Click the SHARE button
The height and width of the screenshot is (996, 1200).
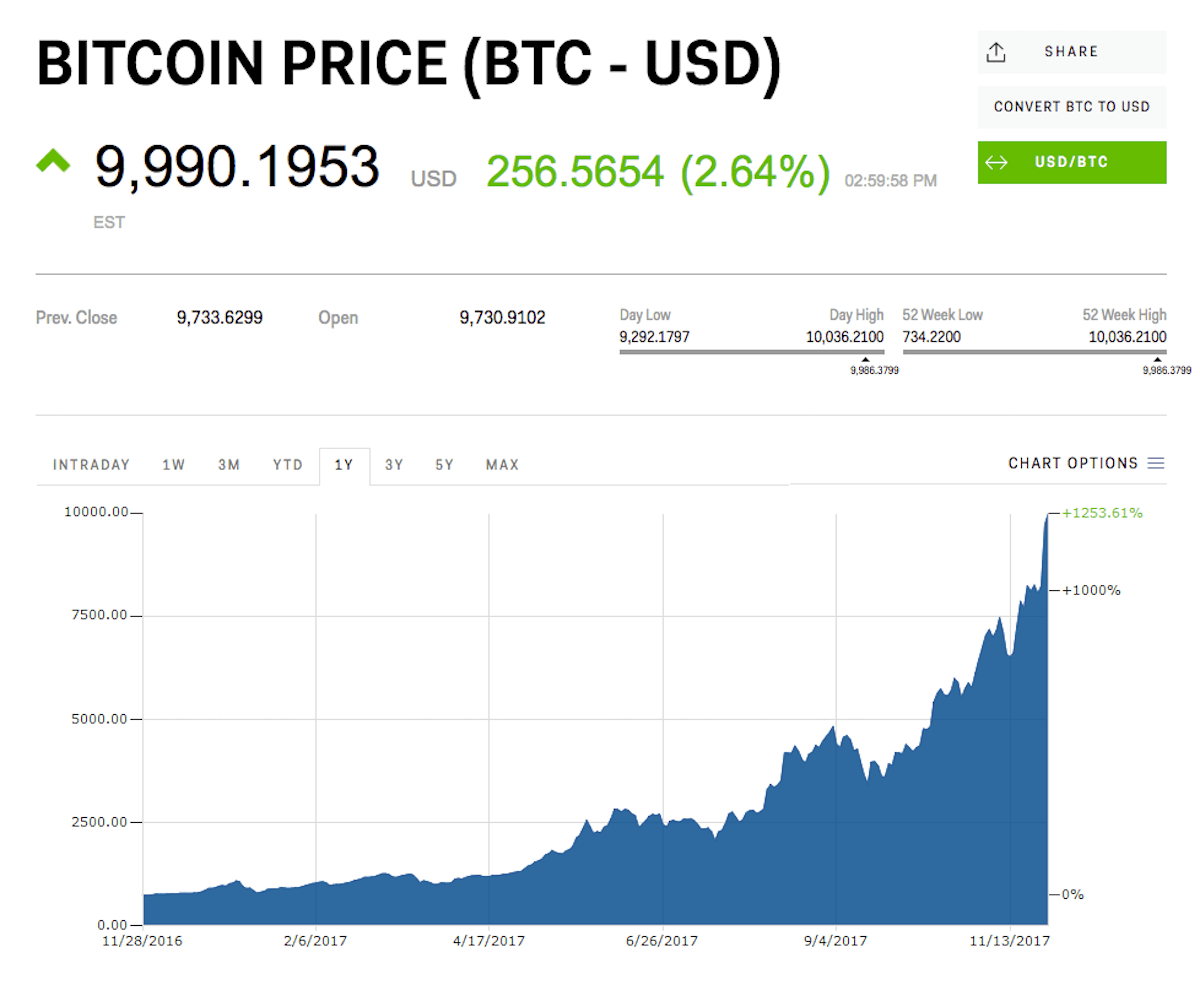click(x=1072, y=52)
